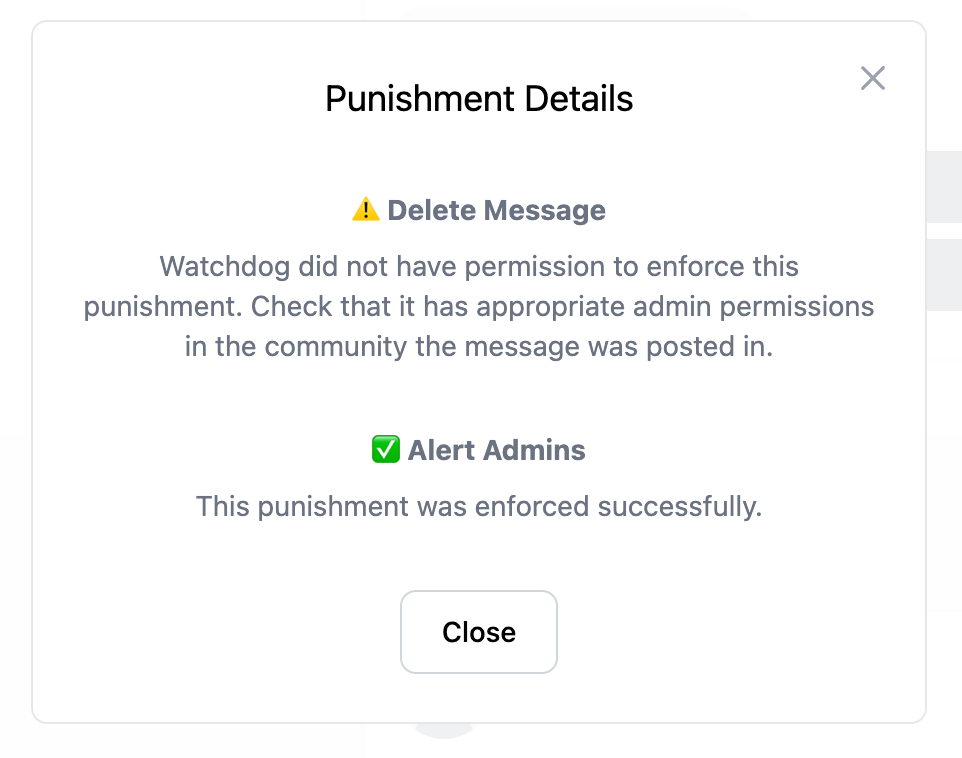Click the green checkmark icon

(385, 450)
